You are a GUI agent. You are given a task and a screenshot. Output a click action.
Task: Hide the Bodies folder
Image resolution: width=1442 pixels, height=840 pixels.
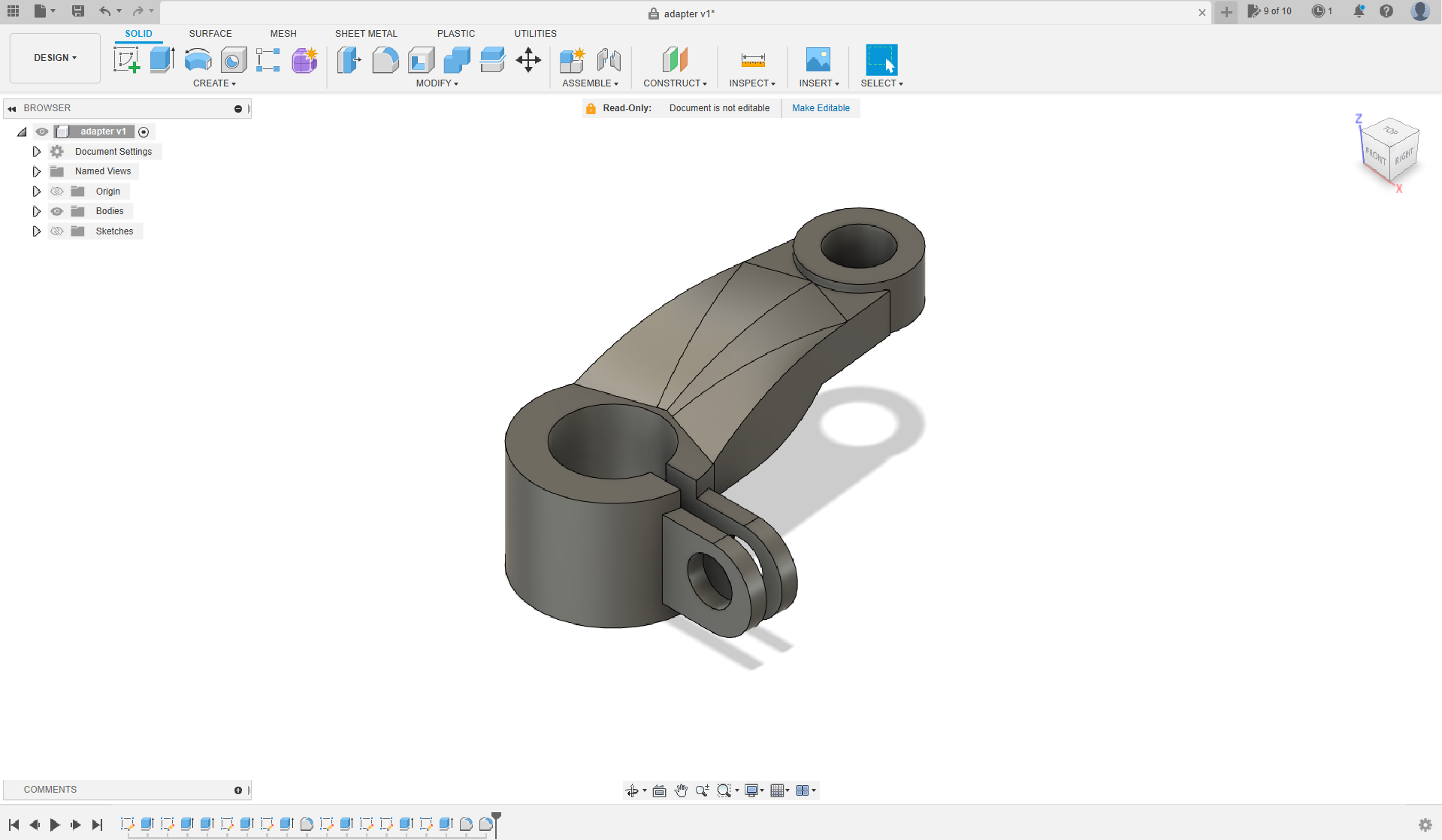pos(57,211)
